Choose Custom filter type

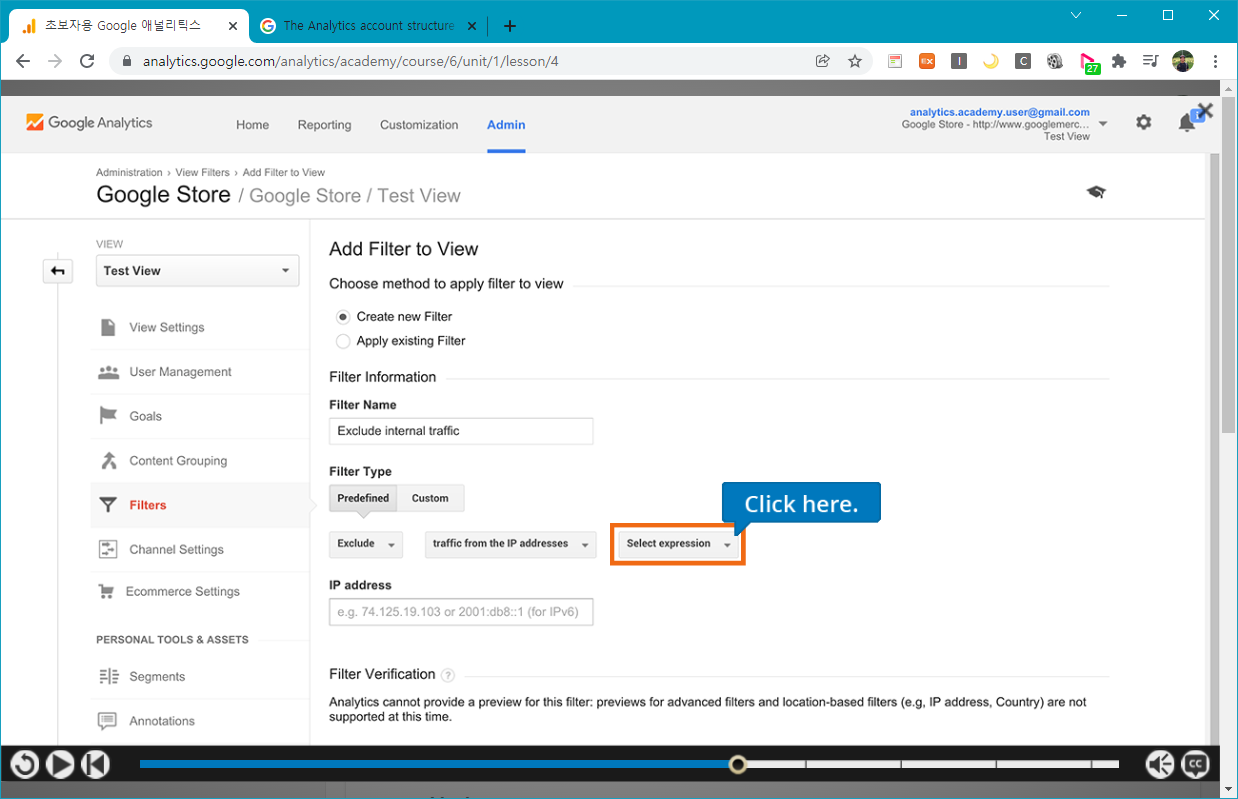[x=430, y=498]
